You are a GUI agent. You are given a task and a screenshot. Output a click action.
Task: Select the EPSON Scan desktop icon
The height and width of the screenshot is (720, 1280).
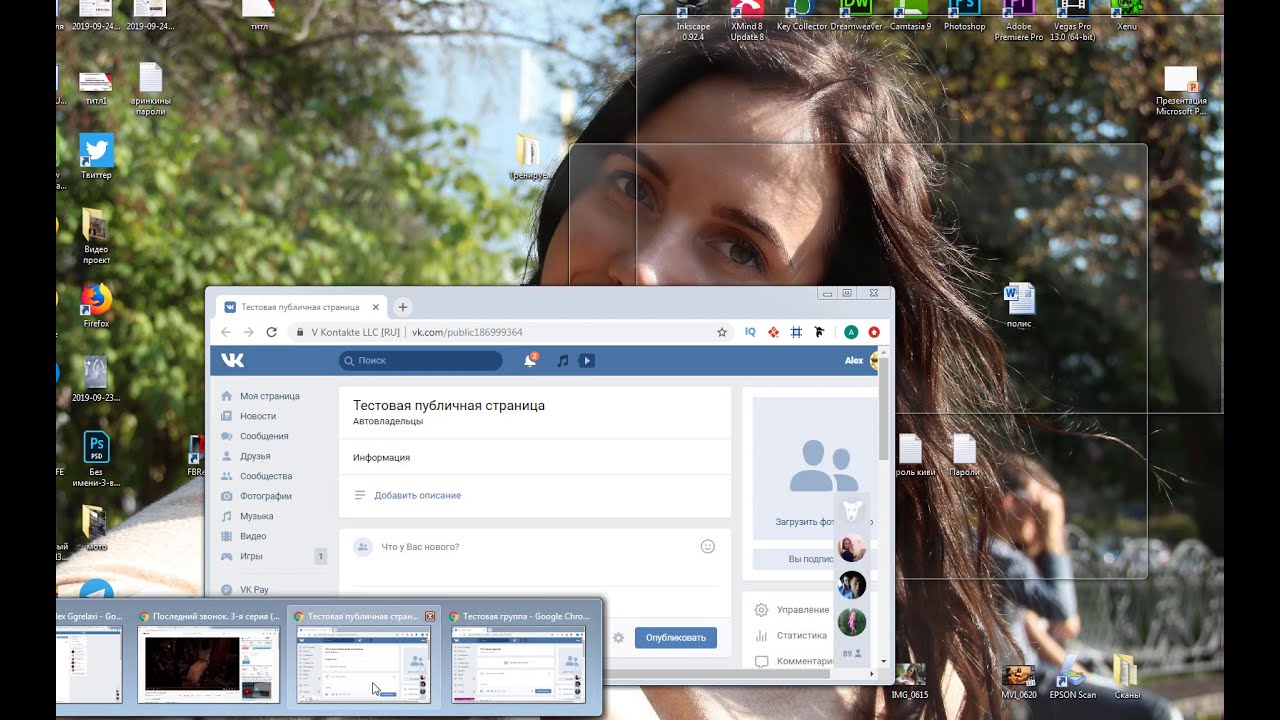(1072, 677)
